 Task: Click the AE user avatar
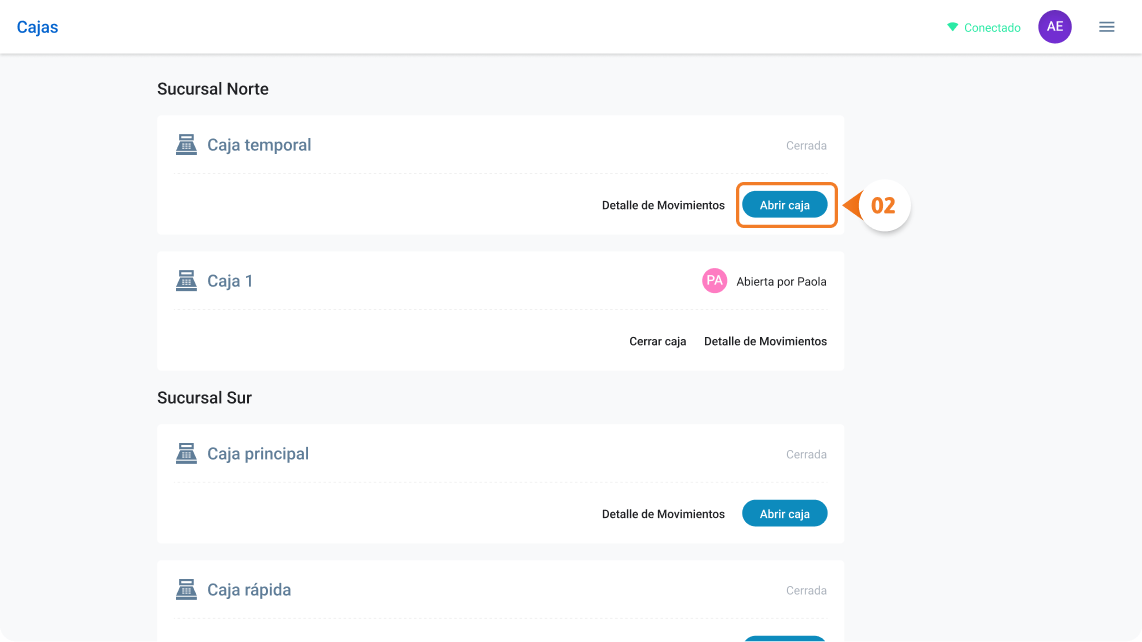click(x=1055, y=27)
